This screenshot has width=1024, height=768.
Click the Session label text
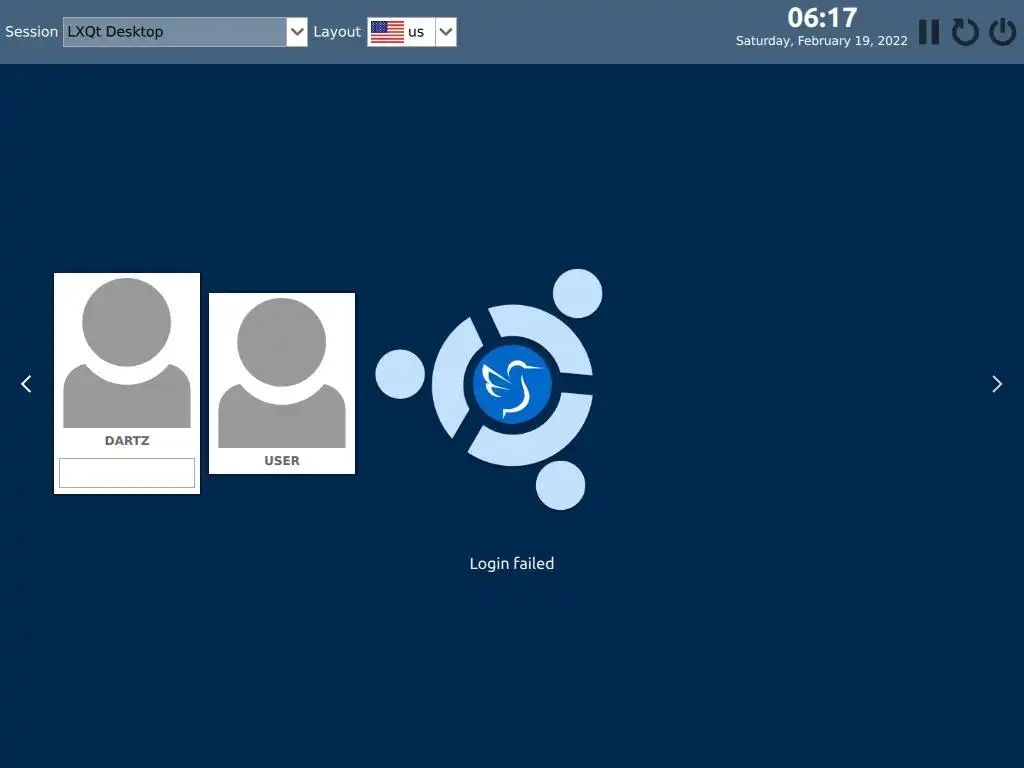31,31
